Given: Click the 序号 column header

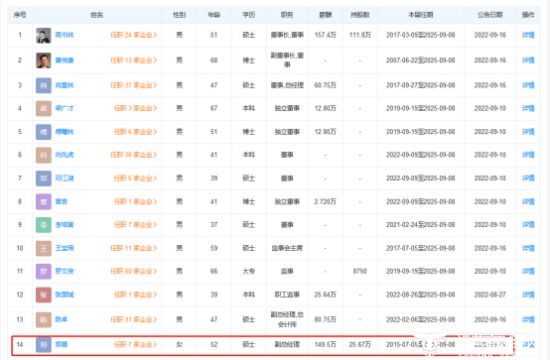Looking at the screenshot, I should pyautogui.click(x=20, y=15).
